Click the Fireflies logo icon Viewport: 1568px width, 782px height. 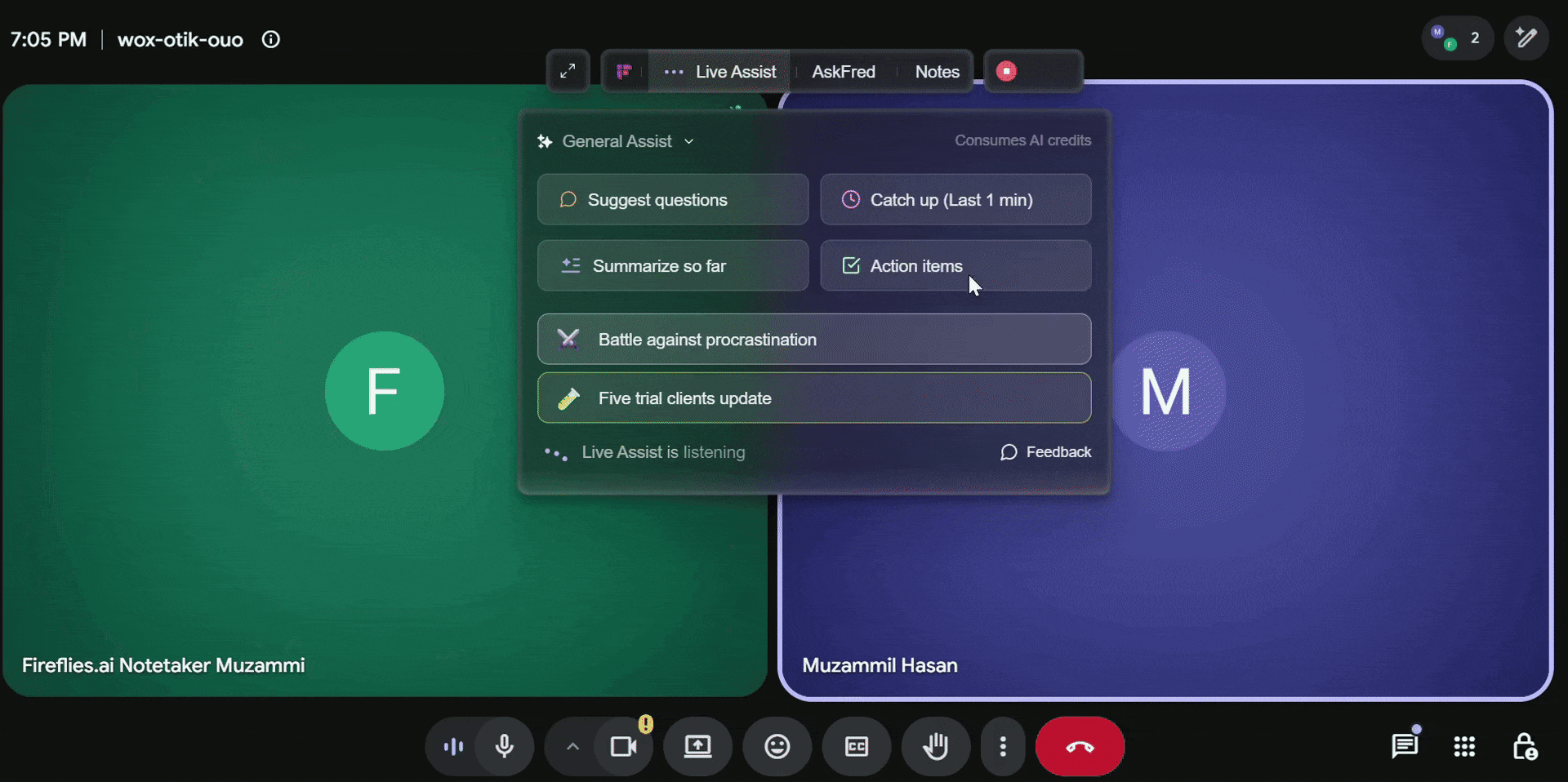coord(625,72)
